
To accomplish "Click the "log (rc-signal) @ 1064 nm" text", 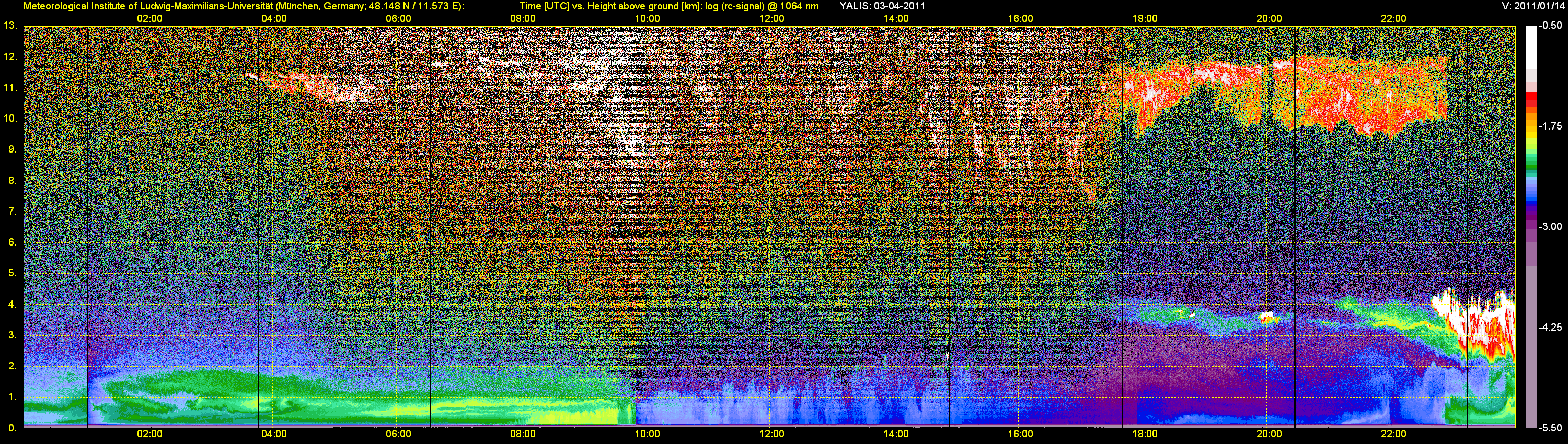I will tap(761, 6).
